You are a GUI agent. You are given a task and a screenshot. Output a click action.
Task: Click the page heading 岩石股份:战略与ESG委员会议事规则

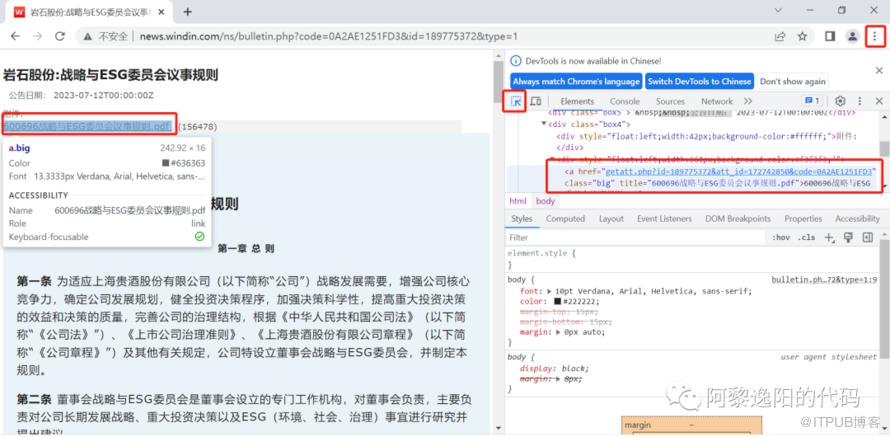click(111, 75)
